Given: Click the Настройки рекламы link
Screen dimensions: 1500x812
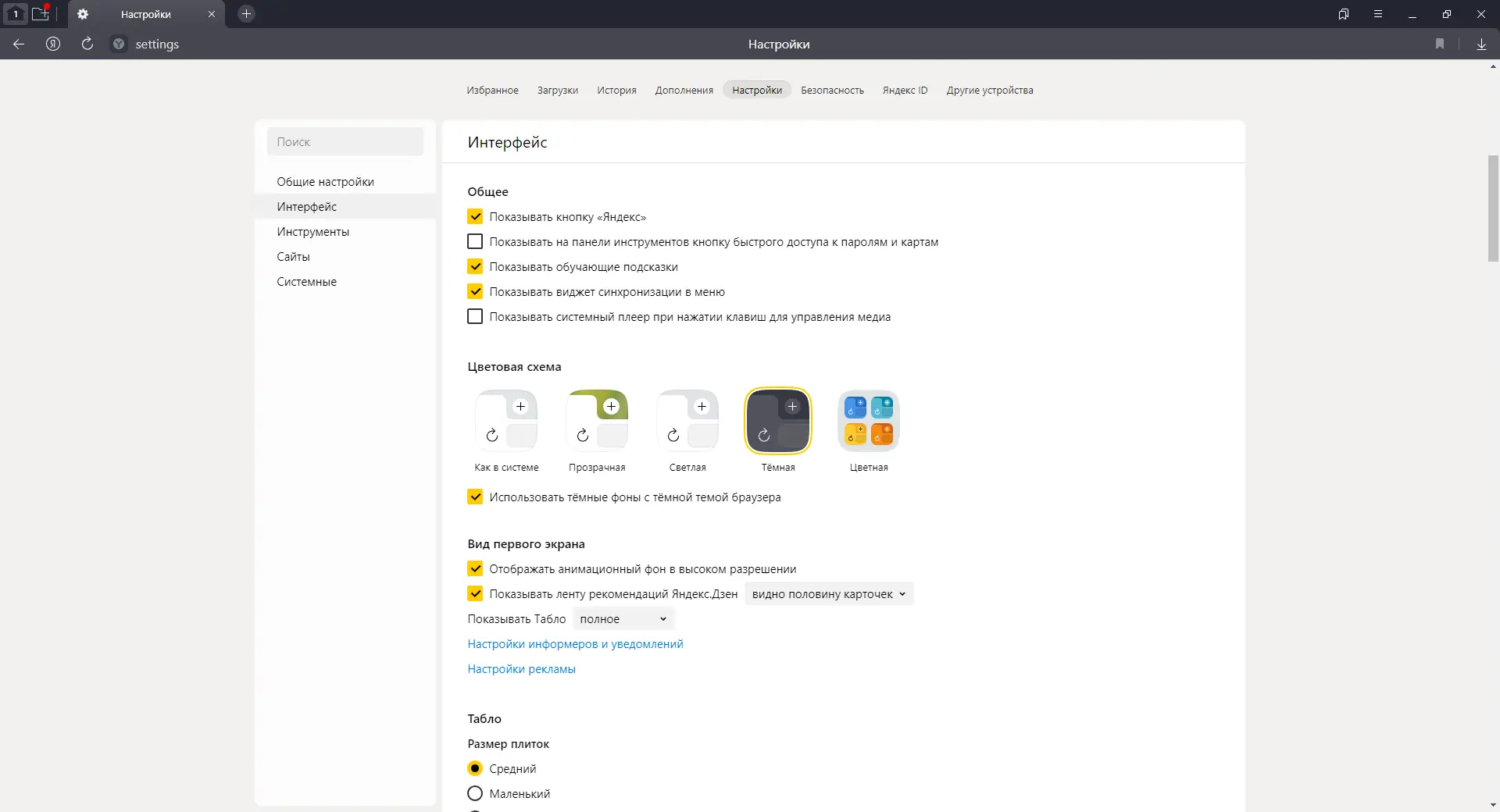Looking at the screenshot, I should pos(521,669).
